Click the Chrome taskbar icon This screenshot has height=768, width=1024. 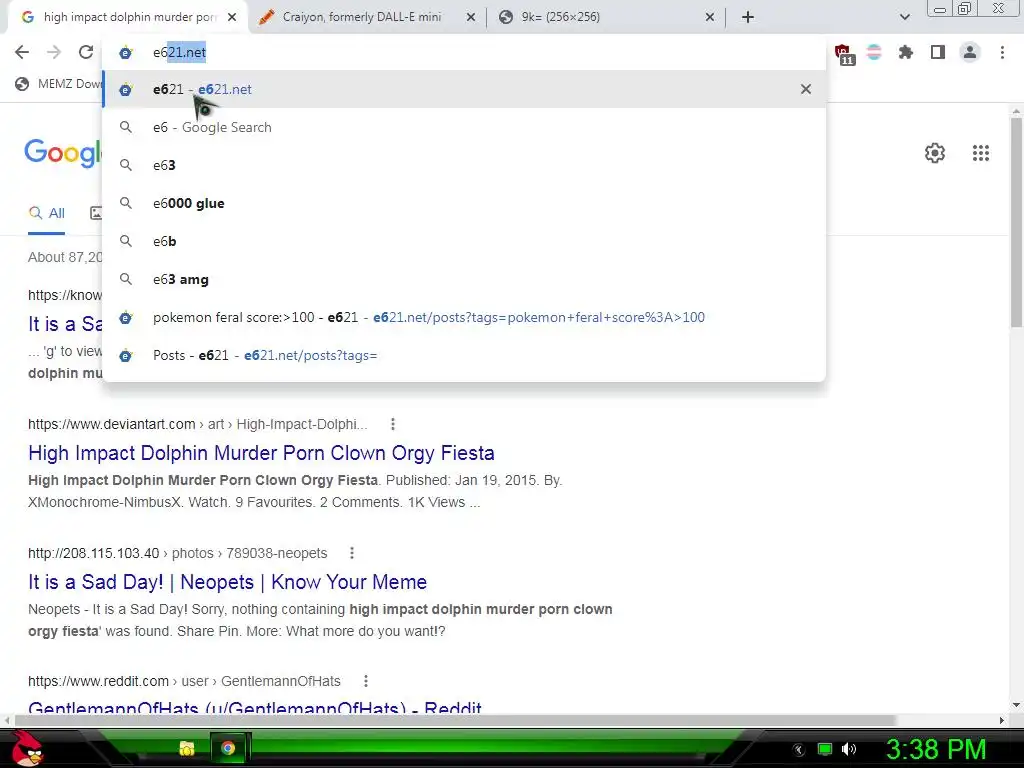click(x=228, y=748)
